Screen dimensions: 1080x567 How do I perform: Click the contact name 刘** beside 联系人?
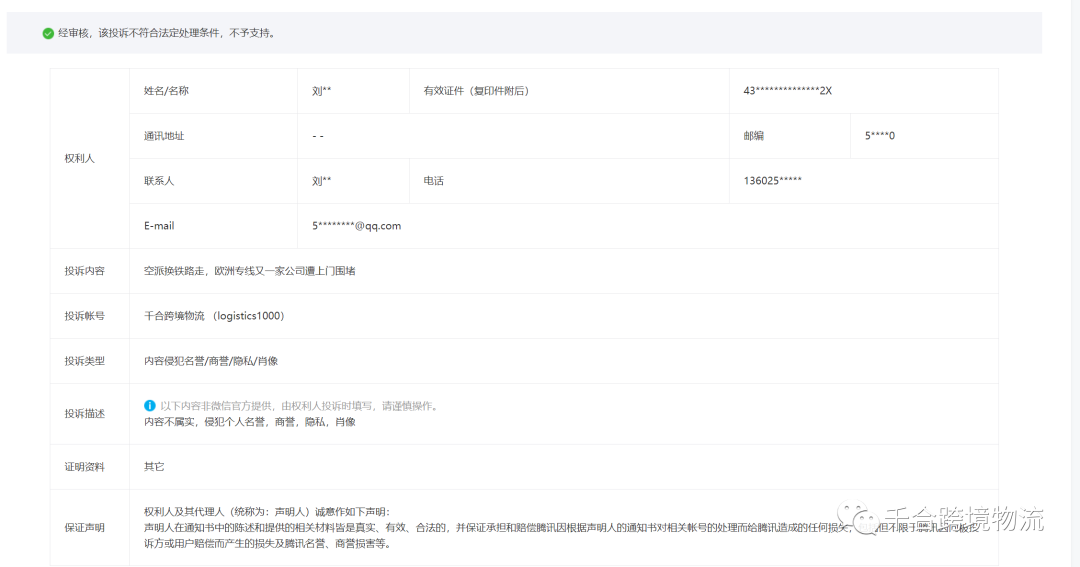322,181
